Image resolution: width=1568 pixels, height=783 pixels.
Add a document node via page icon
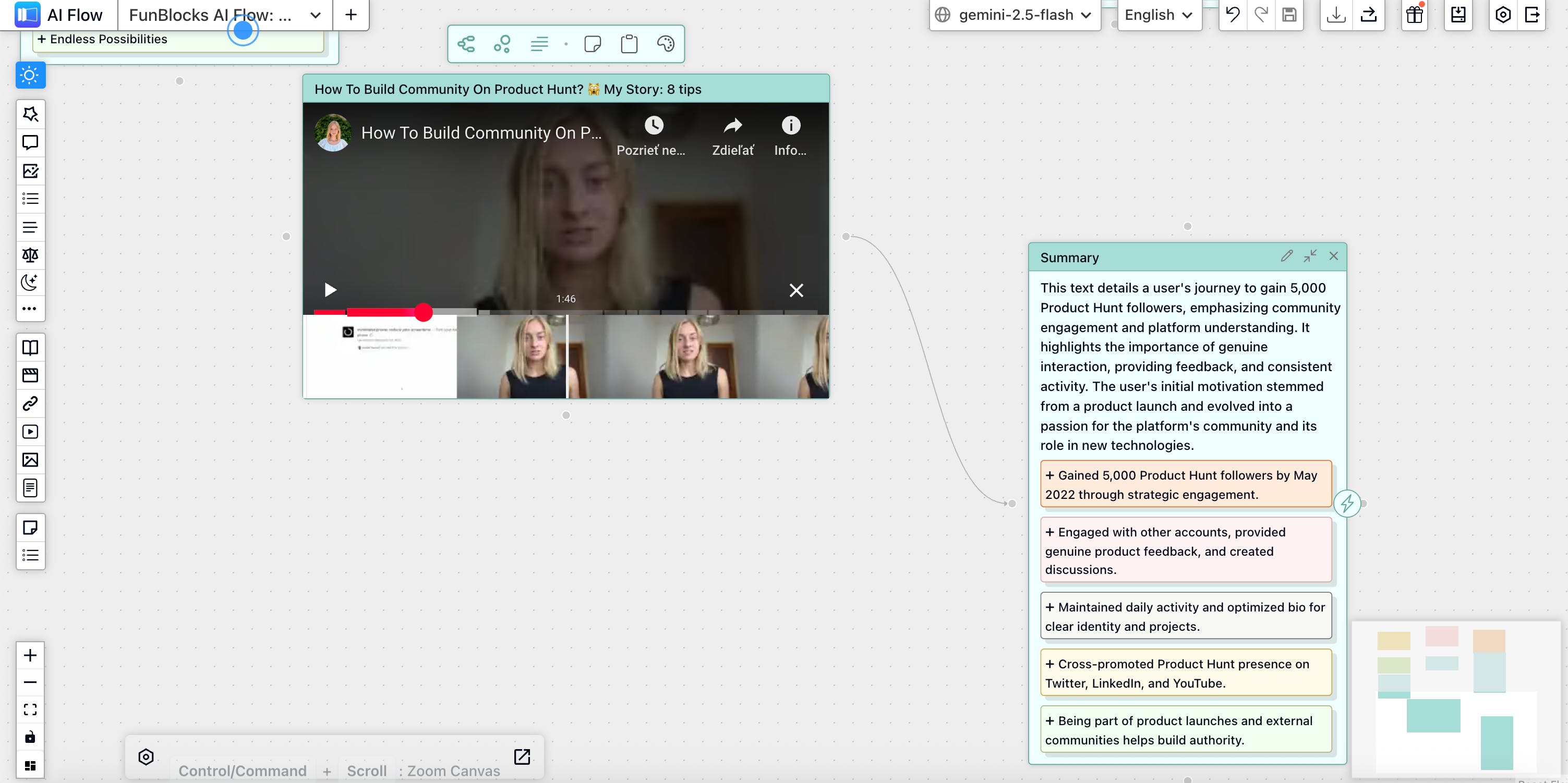point(30,488)
